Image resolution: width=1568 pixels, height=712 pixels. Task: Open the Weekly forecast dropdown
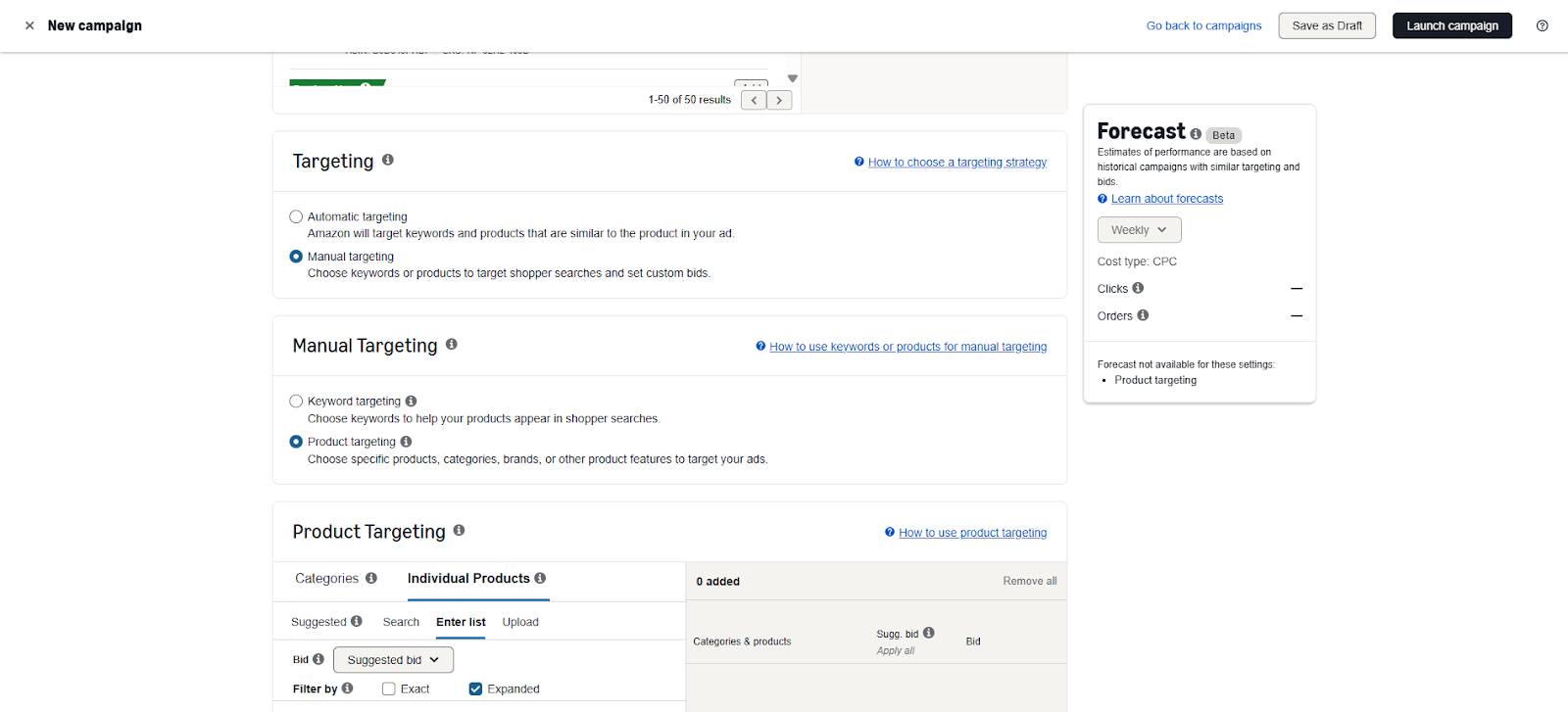pos(1139,230)
